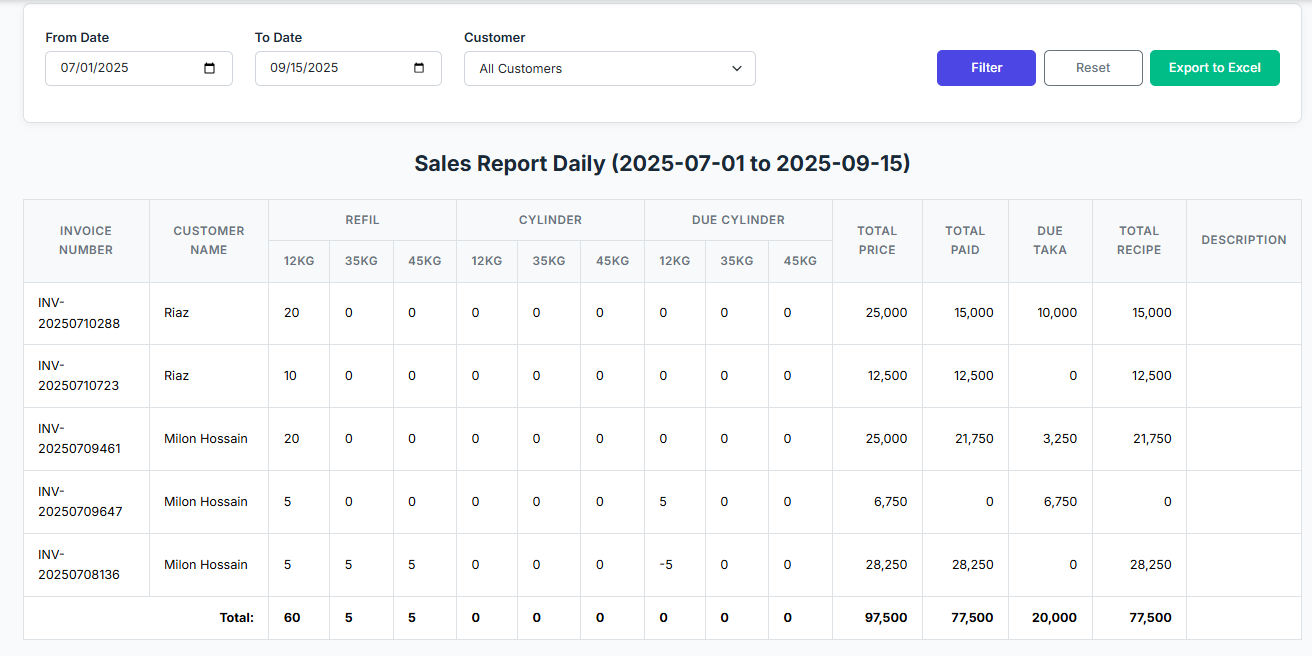Click into the To Date field
Screen dimensions: 1312x656
(x=330, y=68)
